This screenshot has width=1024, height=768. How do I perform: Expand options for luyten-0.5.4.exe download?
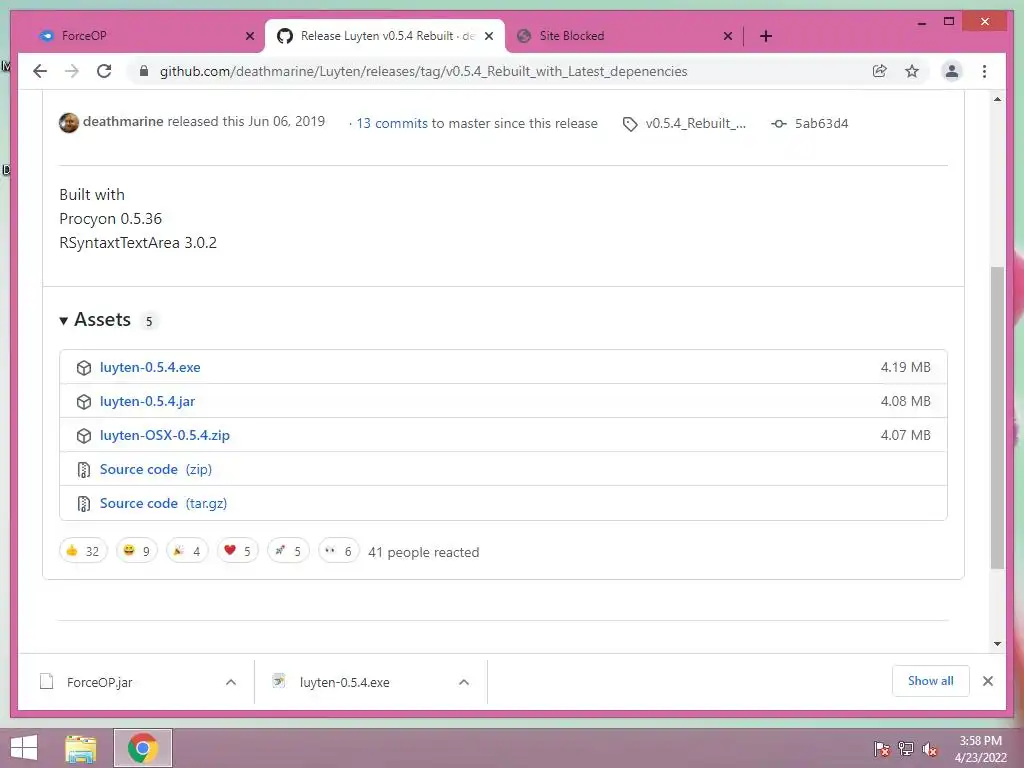(x=464, y=682)
